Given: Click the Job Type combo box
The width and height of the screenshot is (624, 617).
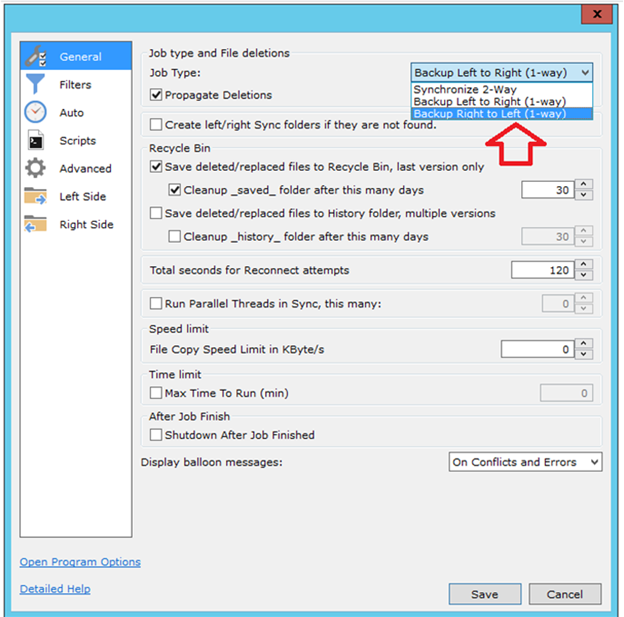Looking at the screenshot, I should coord(502,72).
